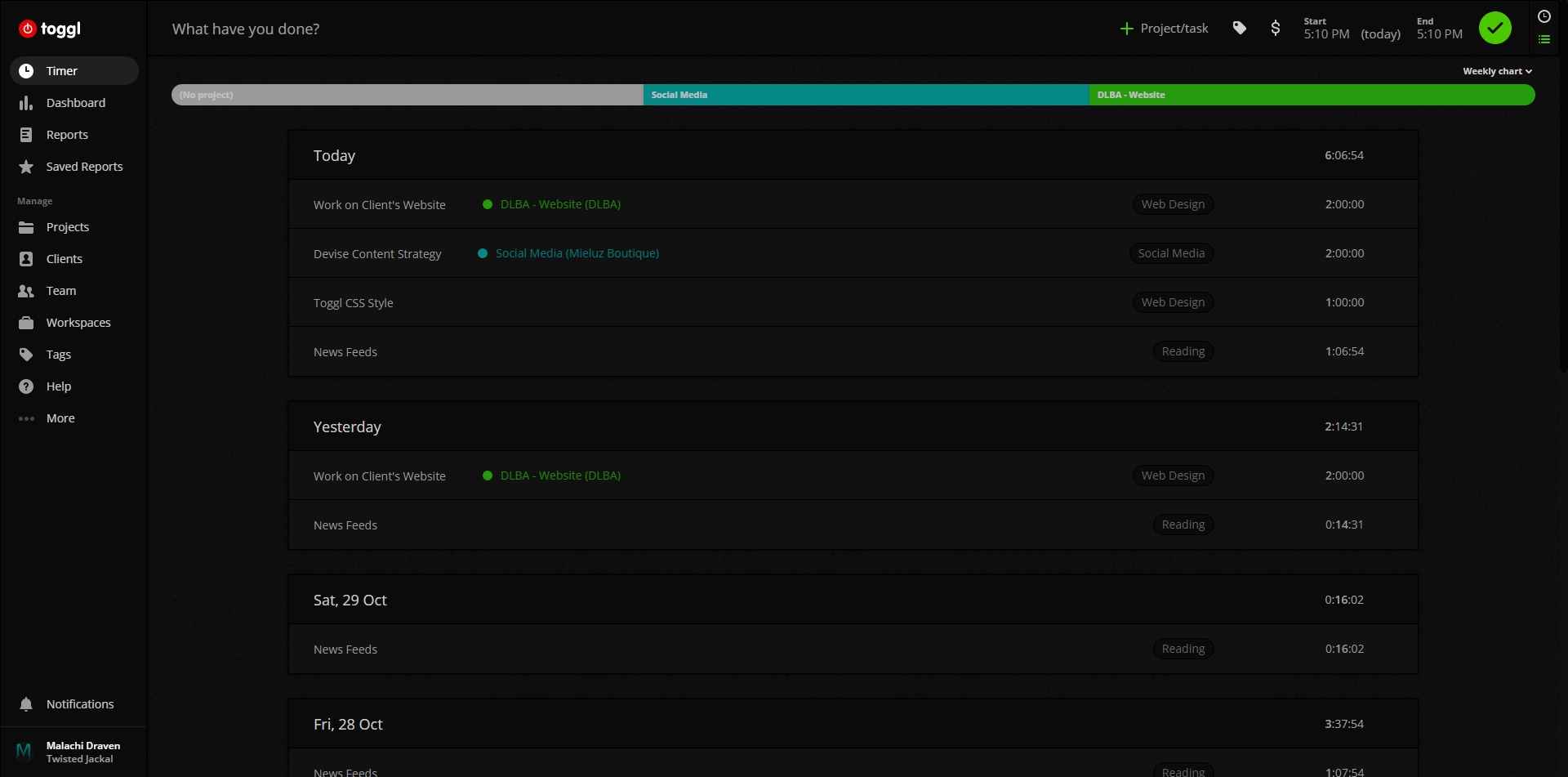Click duration 1:06:54 of today's News Feeds
The width and height of the screenshot is (1568, 777).
1344,351
